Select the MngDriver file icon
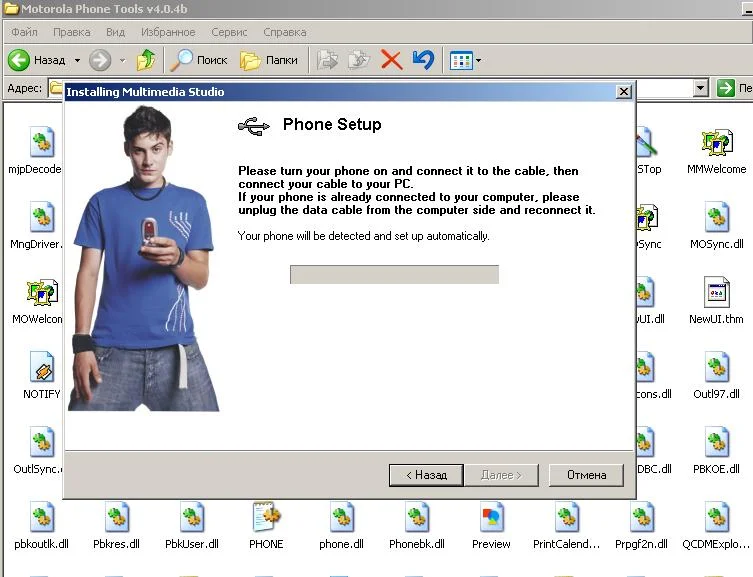 [42, 217]
